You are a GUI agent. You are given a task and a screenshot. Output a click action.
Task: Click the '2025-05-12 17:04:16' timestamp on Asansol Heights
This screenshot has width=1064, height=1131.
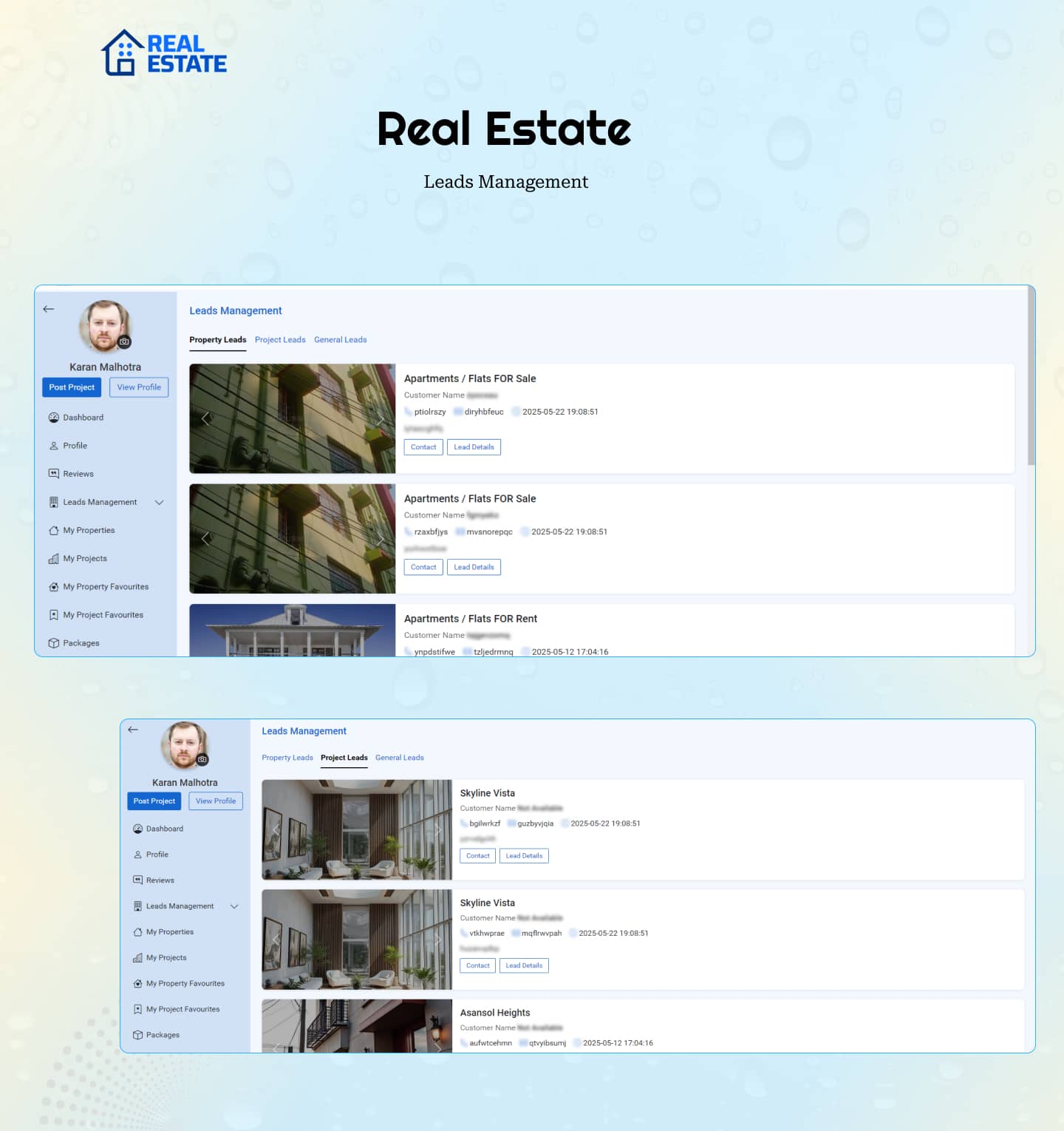618,1043
